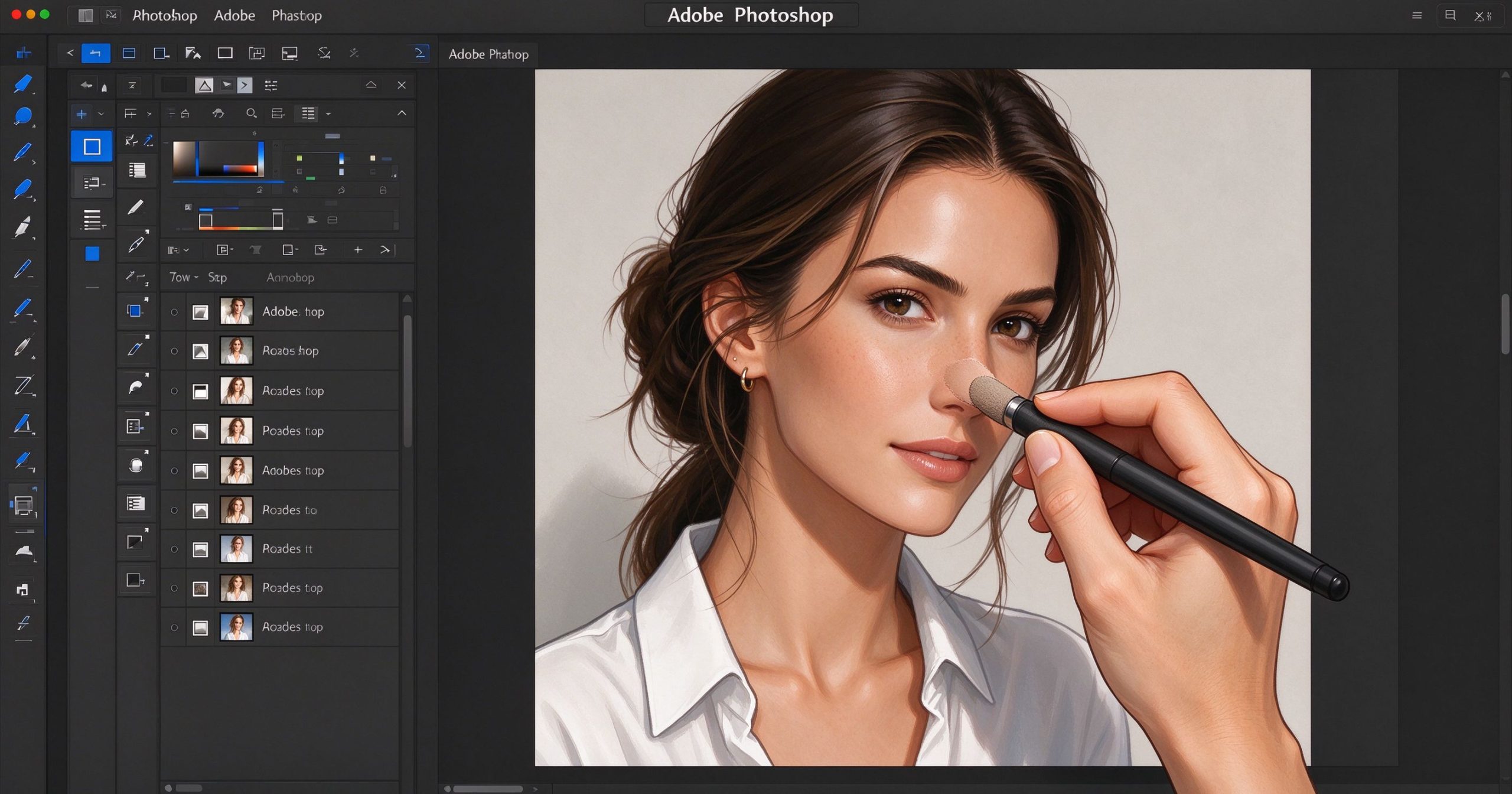Toggle visibility of the Aoades top layer
The width and height of the screenshot is (1512, 794).
click(x=174, y=627)
